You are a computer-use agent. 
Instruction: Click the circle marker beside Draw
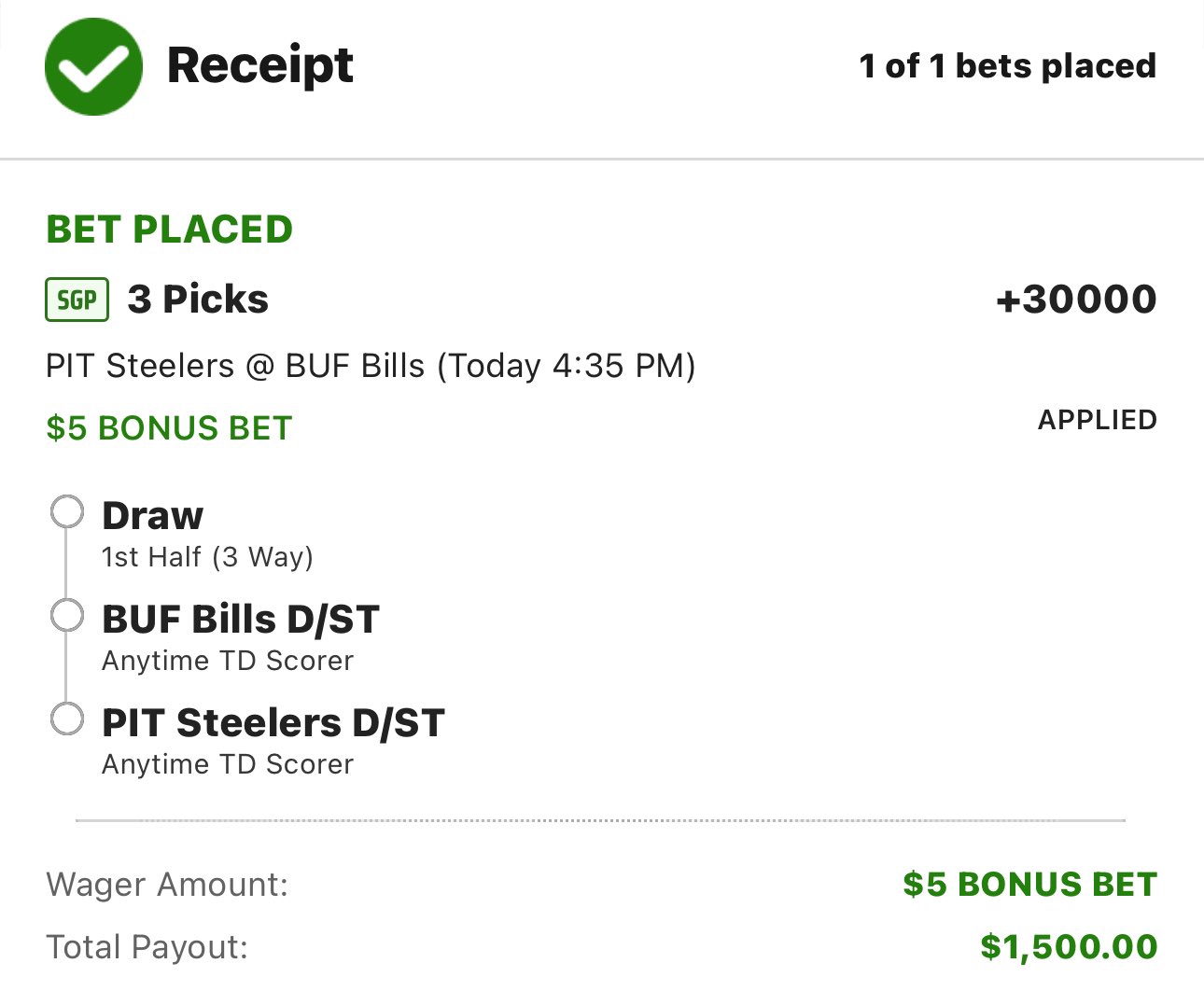point(66,512)
